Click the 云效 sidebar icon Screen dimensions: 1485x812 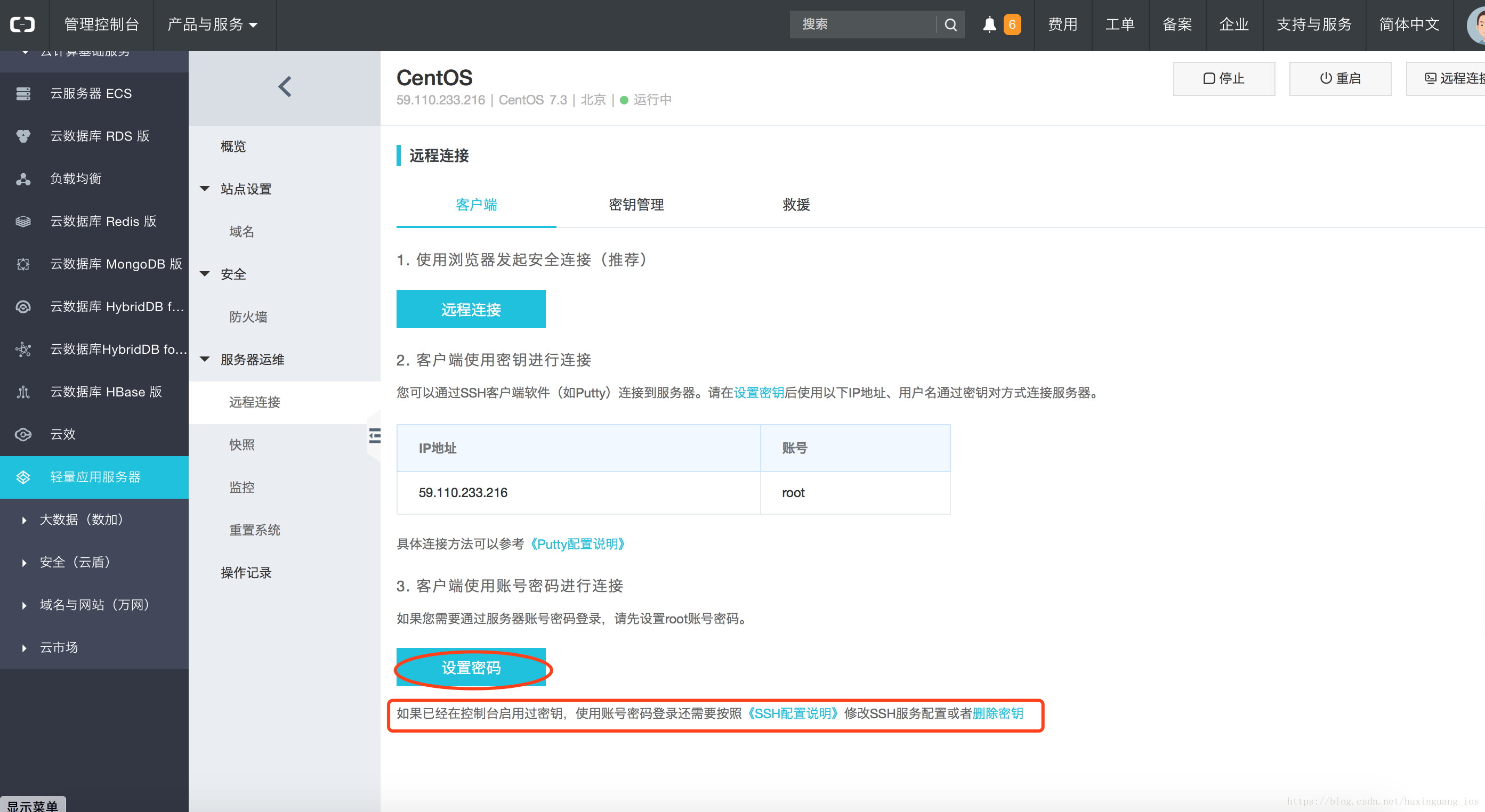coord(23,435)
